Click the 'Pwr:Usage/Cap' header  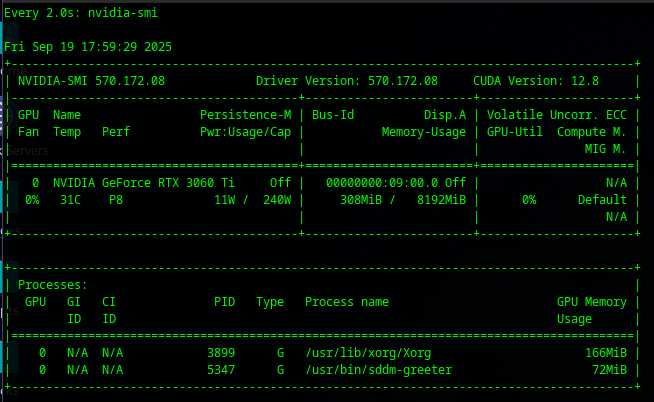[x=246, y=132]
